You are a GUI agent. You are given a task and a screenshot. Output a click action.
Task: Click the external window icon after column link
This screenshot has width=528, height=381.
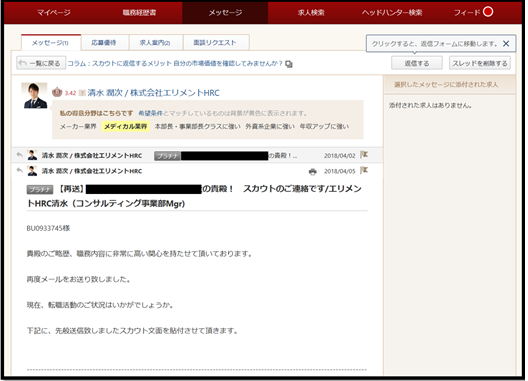[x=289, y=64]
